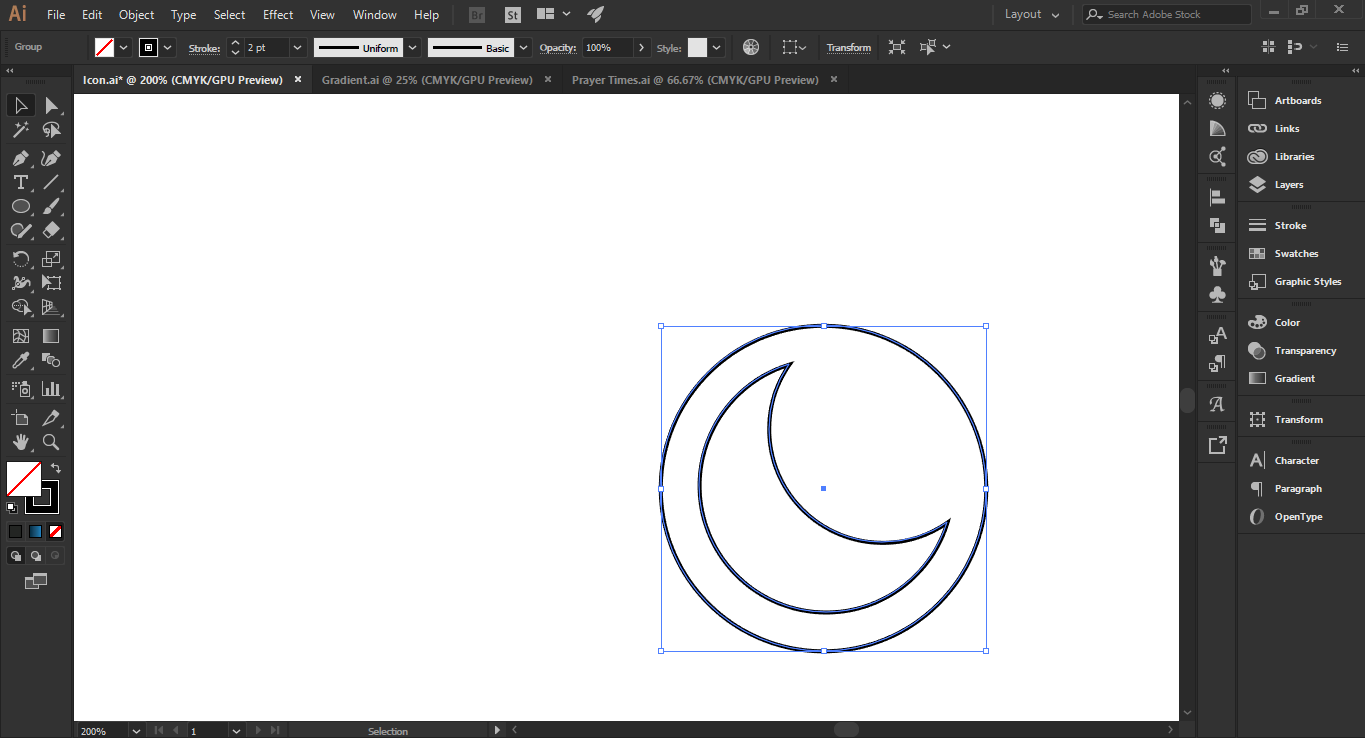Switch to the Prayer Times.ai document tab
Image resolution: width=1365 pixels, height=738 pixels.
pos(695,80)
